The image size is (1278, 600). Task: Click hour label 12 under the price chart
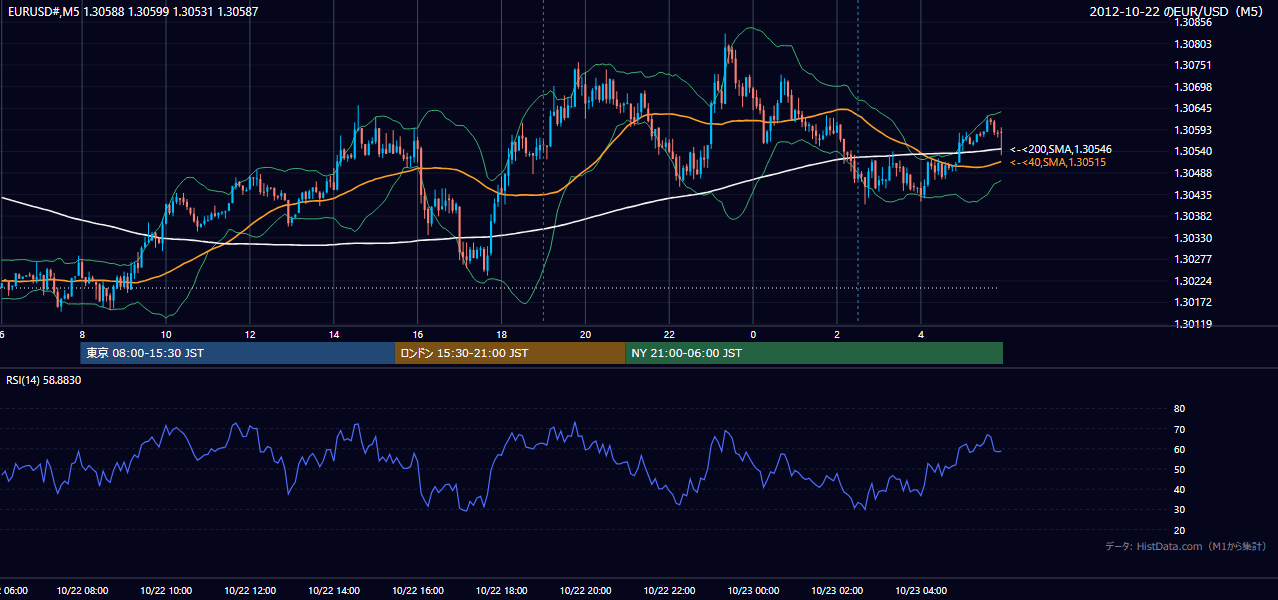(250, 335)
